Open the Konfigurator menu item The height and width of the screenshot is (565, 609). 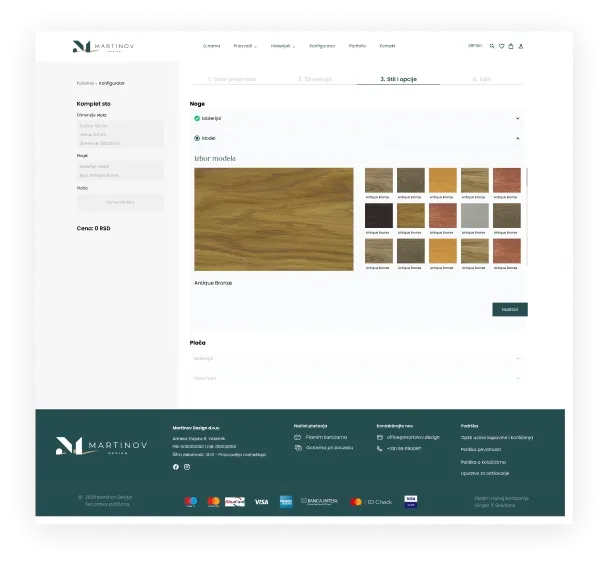tap(322, 46)
